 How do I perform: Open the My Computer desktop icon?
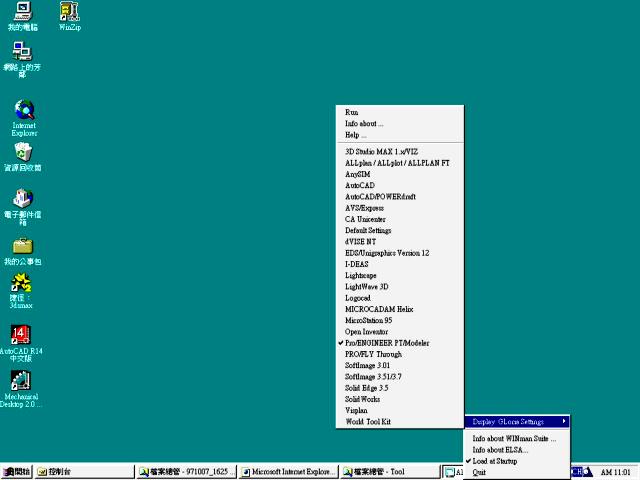(x=23, y=16)
